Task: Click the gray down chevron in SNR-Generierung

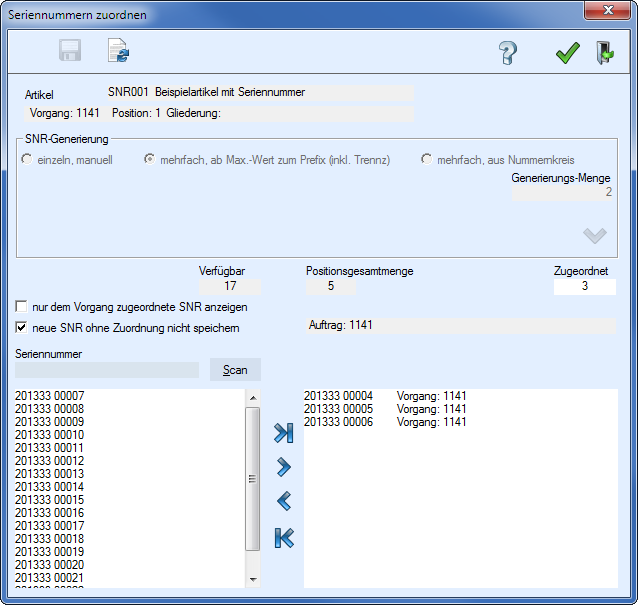Action: (594, 235)
